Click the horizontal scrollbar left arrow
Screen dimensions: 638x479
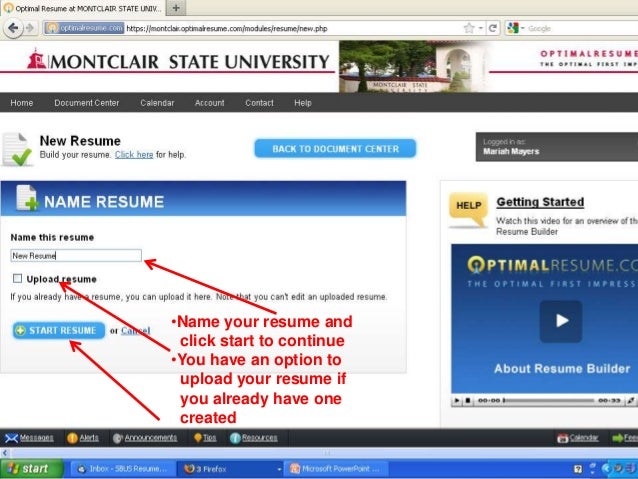tap(5, 453)
